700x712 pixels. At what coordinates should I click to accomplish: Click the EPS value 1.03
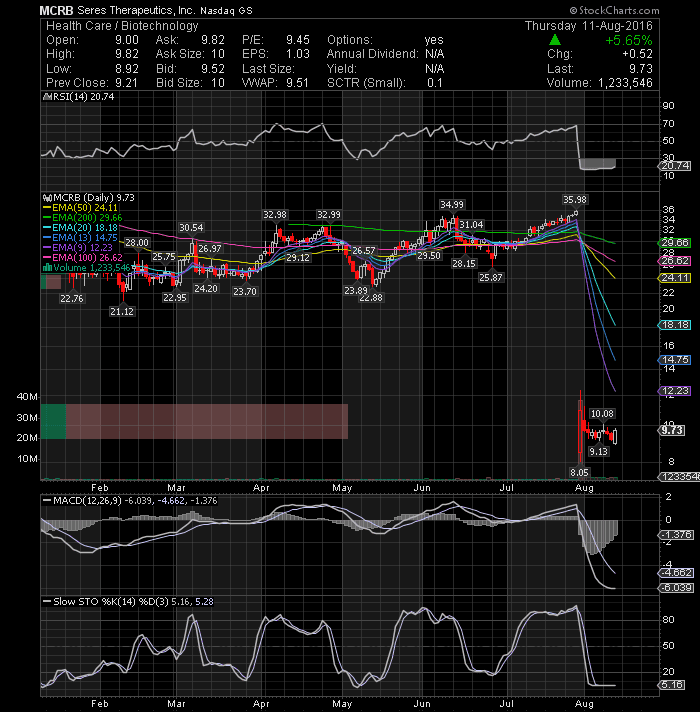pos(298,54)
